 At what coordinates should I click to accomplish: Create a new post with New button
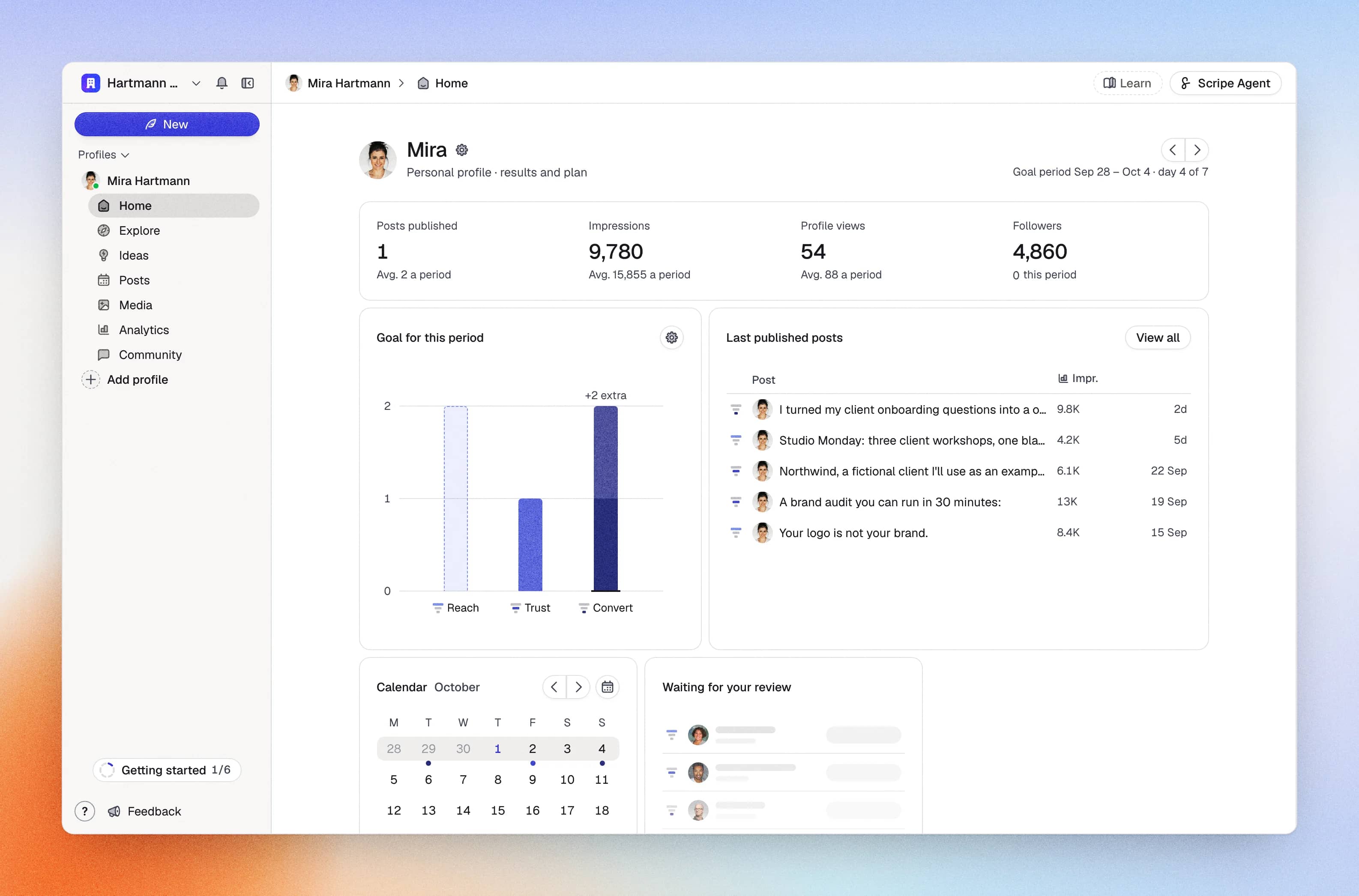(167, 125)
